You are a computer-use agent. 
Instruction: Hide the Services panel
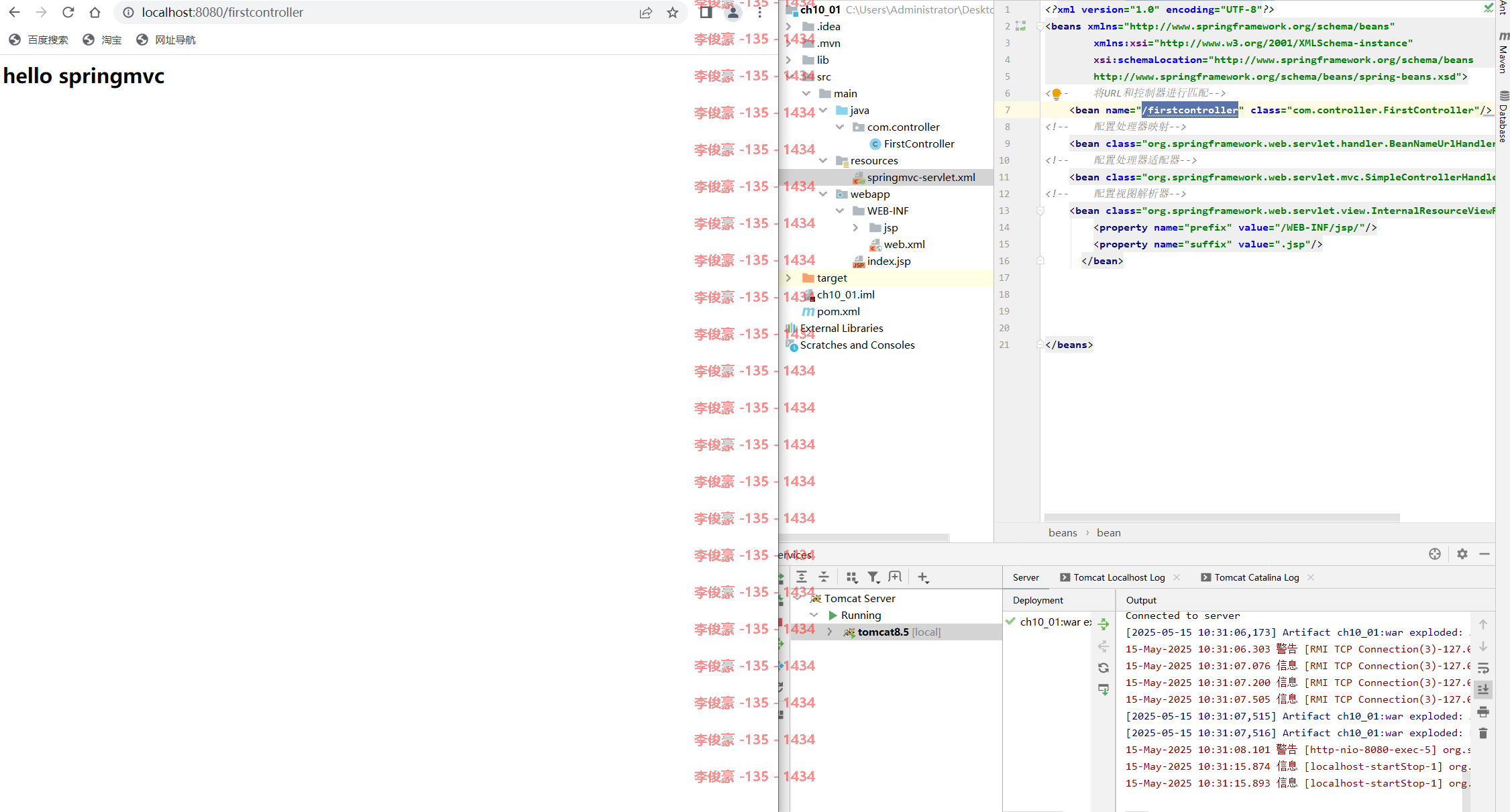pos(1485,554)
